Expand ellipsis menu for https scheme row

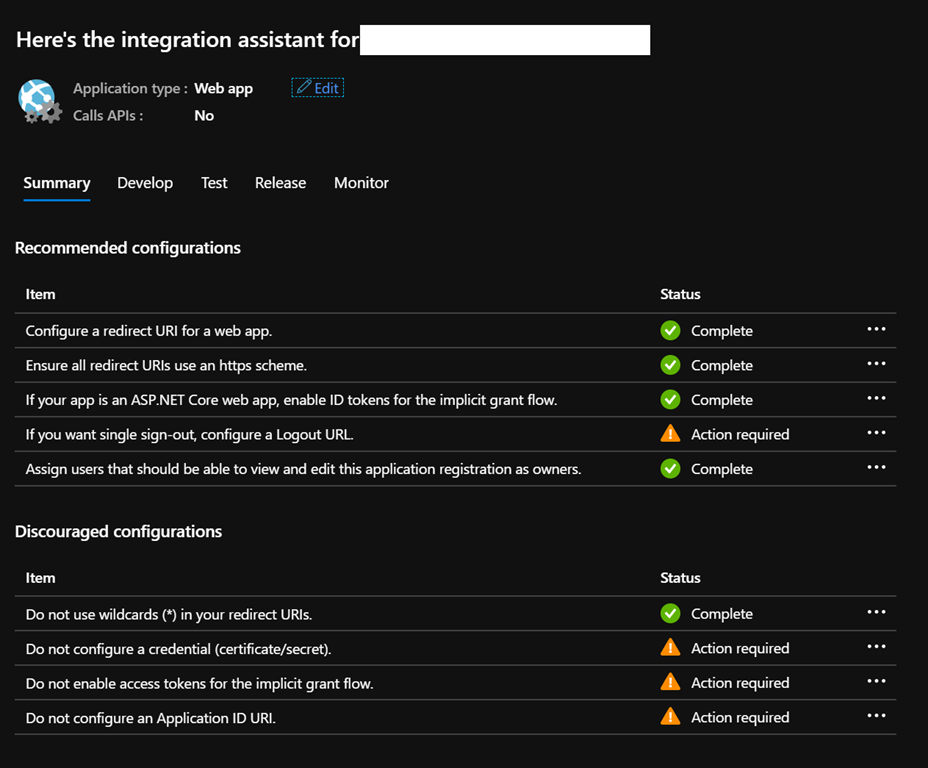point(876,365)
